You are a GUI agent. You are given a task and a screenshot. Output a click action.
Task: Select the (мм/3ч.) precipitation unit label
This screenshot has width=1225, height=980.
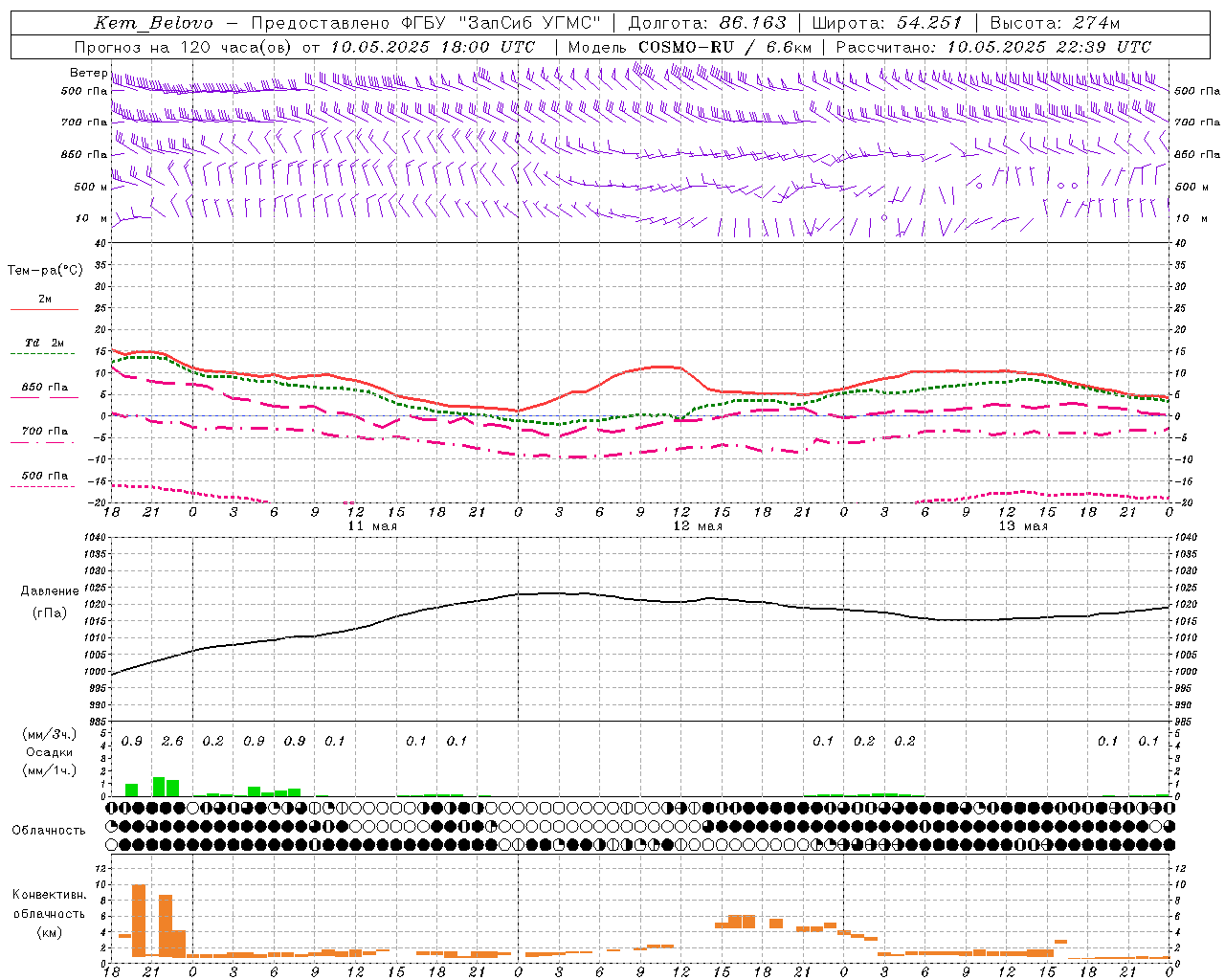point(49,734)
